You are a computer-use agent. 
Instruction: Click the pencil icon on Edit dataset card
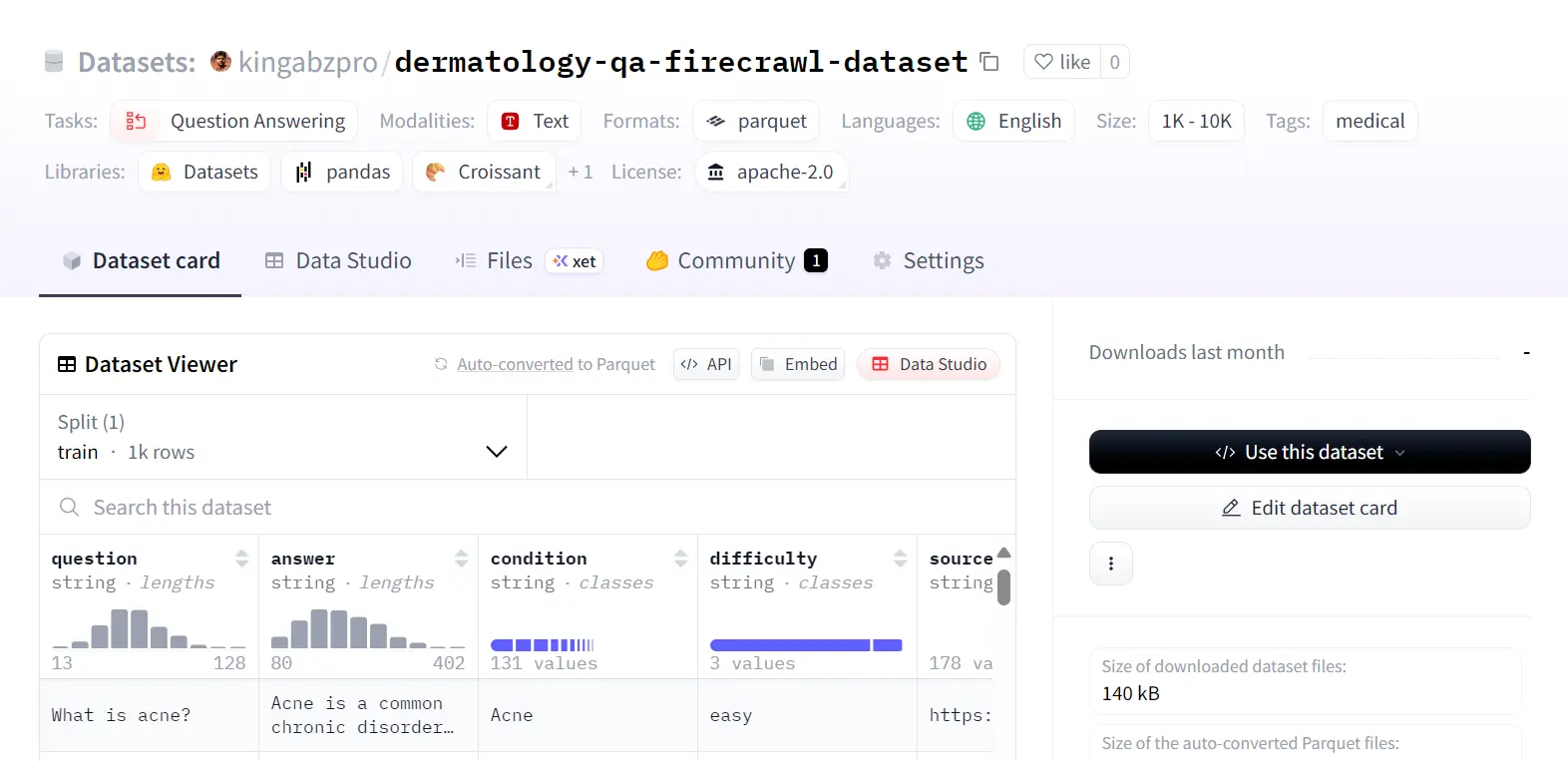pos(1232,508)
